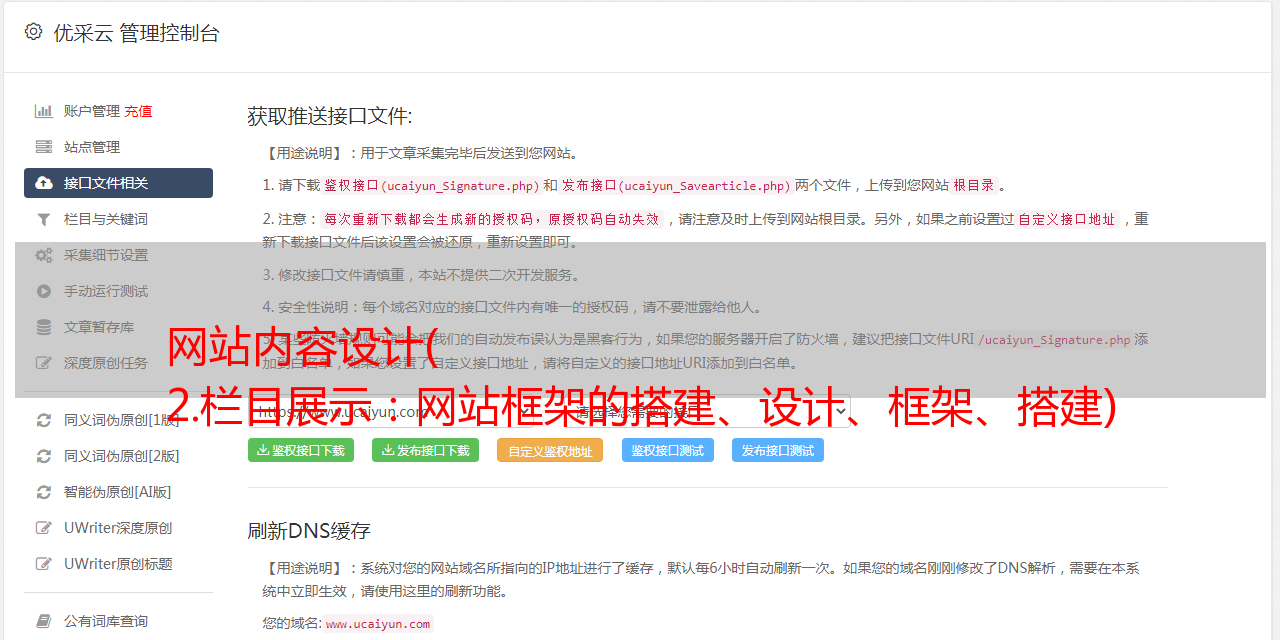This screenshot has height=640, width=1280.
Task: Click the orange 自定义鉴权地址 button
Action: click(550, 450)
